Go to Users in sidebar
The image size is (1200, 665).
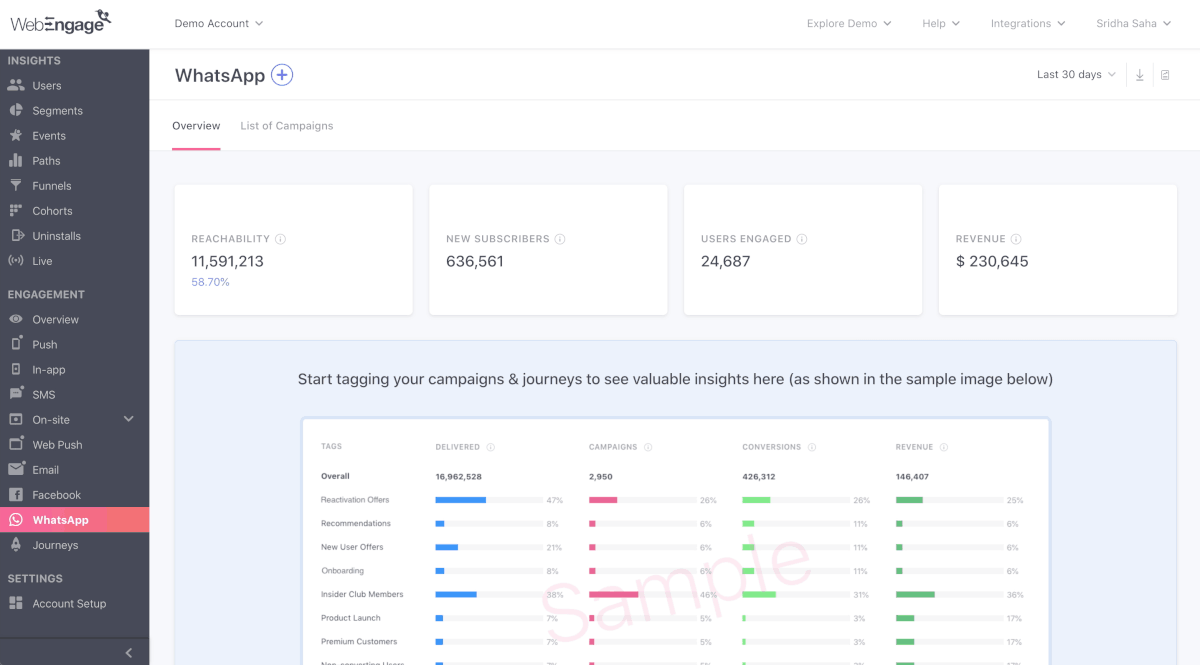tap(47, 86)
